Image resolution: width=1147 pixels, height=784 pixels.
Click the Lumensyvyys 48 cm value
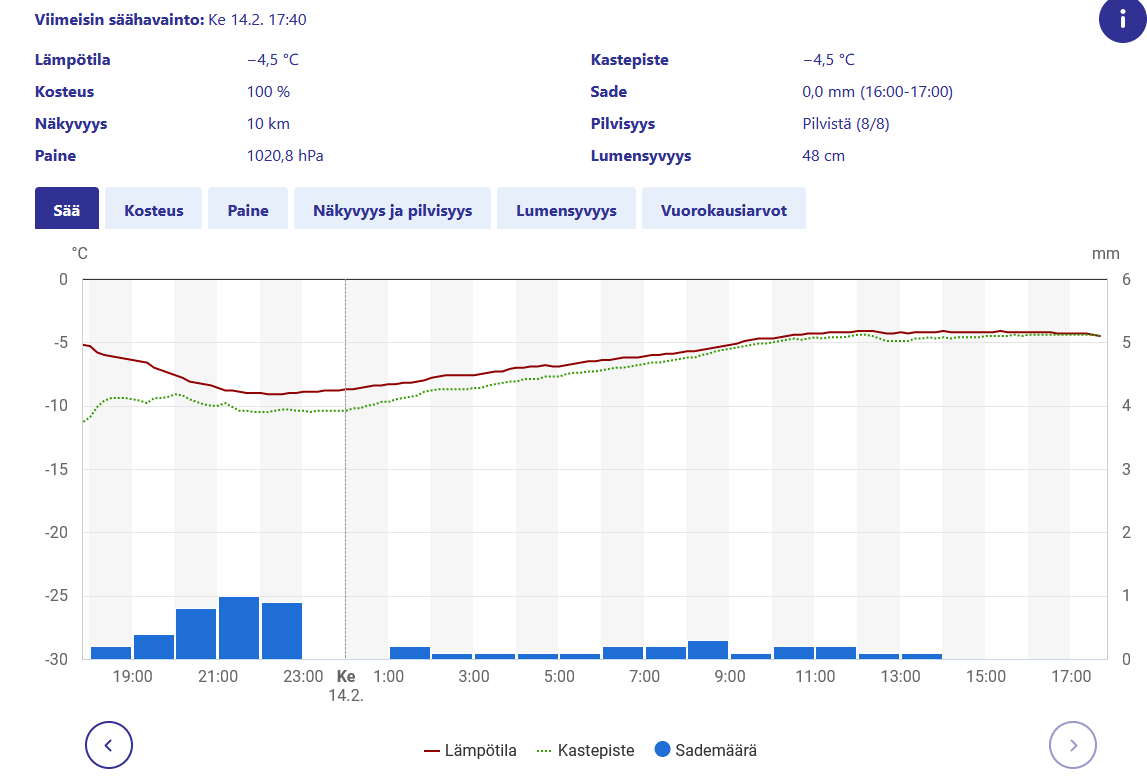(824, 156)
